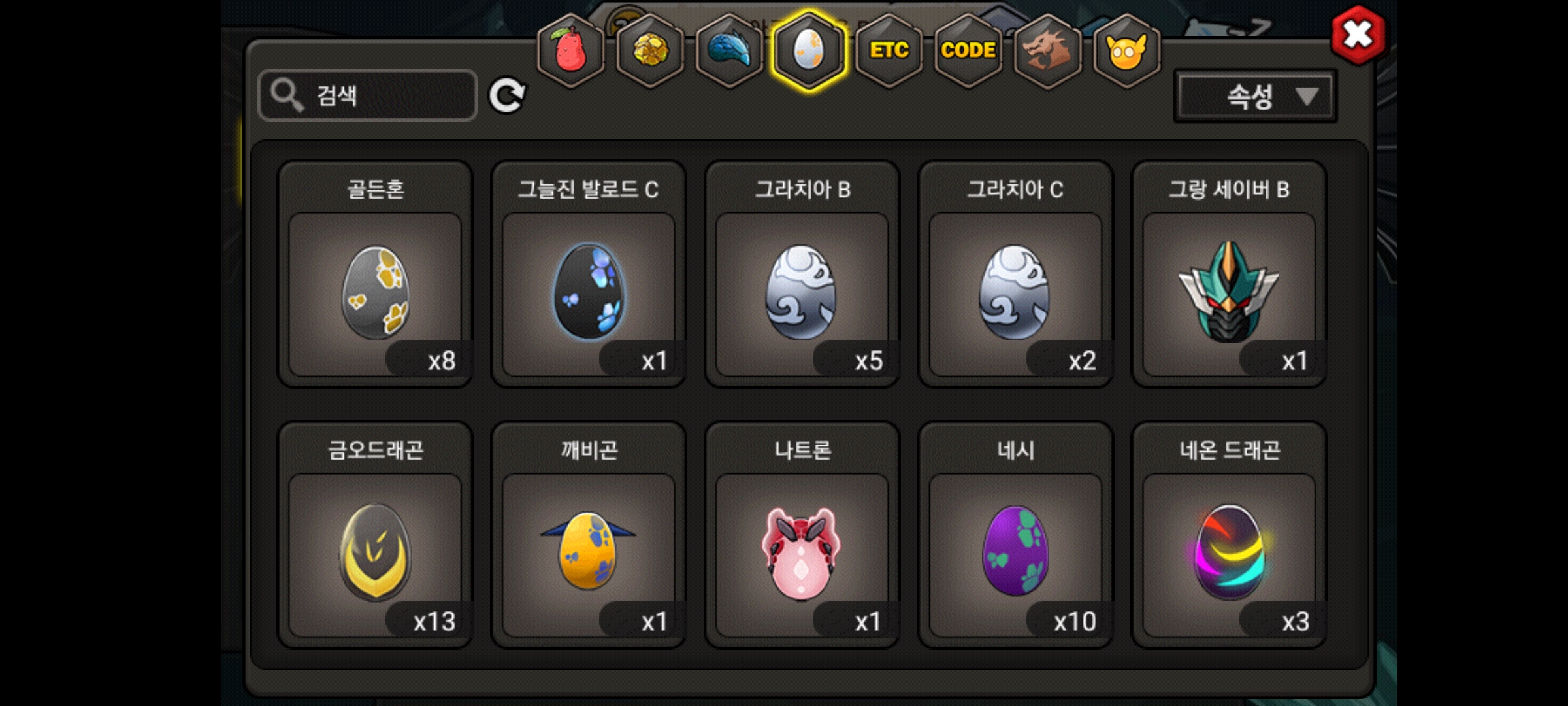Select the gold nugget category icon
The width and height of the screenshot is (1568, 706).
point(650,50)
